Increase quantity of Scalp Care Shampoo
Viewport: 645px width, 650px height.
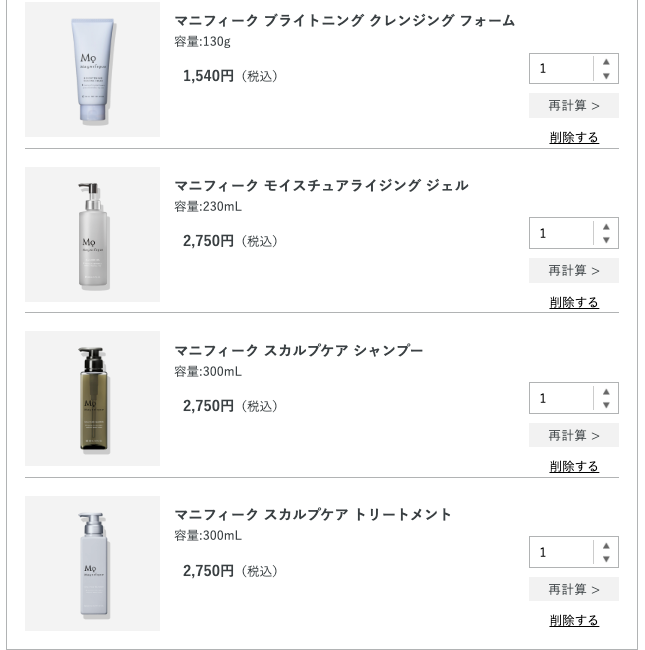(606, 392)
